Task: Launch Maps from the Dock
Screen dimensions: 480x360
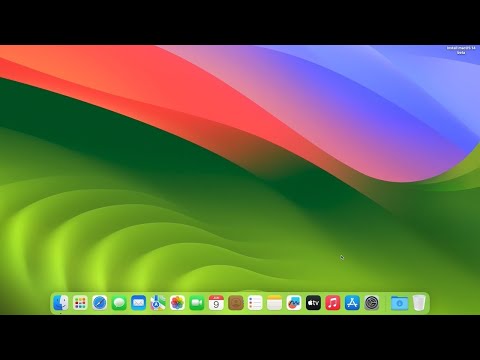Action: coord(158,303)
